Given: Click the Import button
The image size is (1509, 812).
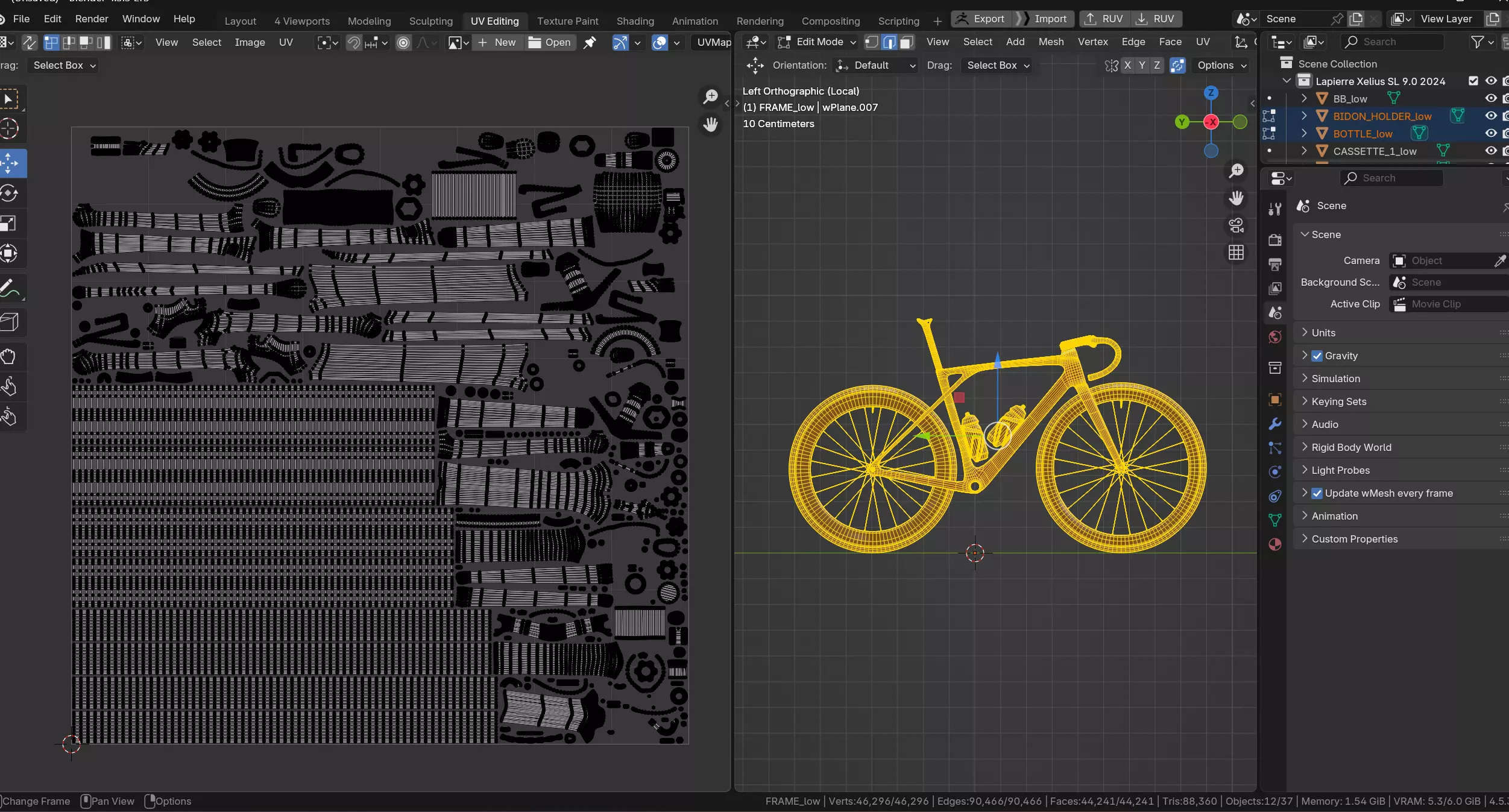Looking at the screenshot, I should point(1043,19).
